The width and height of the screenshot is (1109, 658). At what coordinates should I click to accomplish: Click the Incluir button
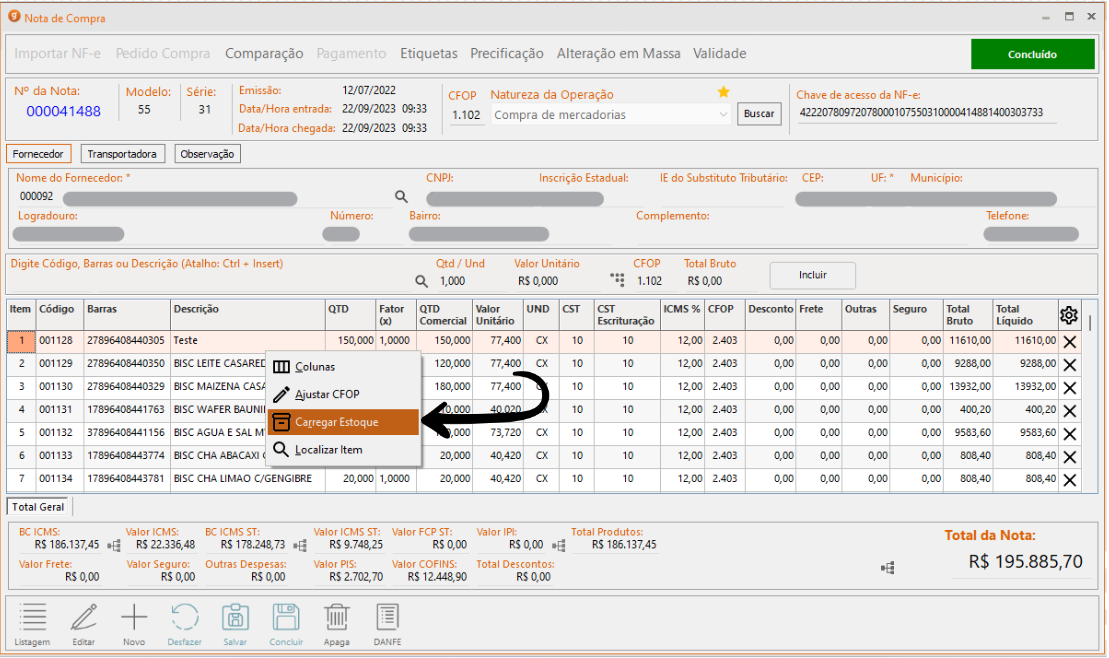pyautogui.click(x=813, y=275)
